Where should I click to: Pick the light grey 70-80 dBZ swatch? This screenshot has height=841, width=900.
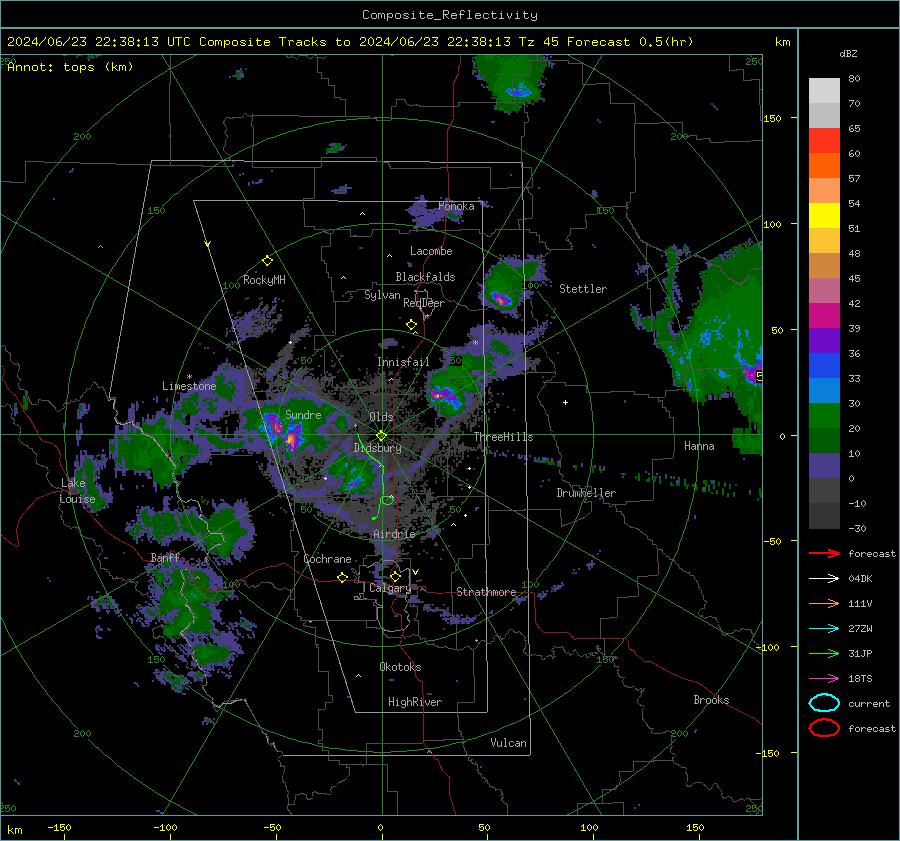824,91
